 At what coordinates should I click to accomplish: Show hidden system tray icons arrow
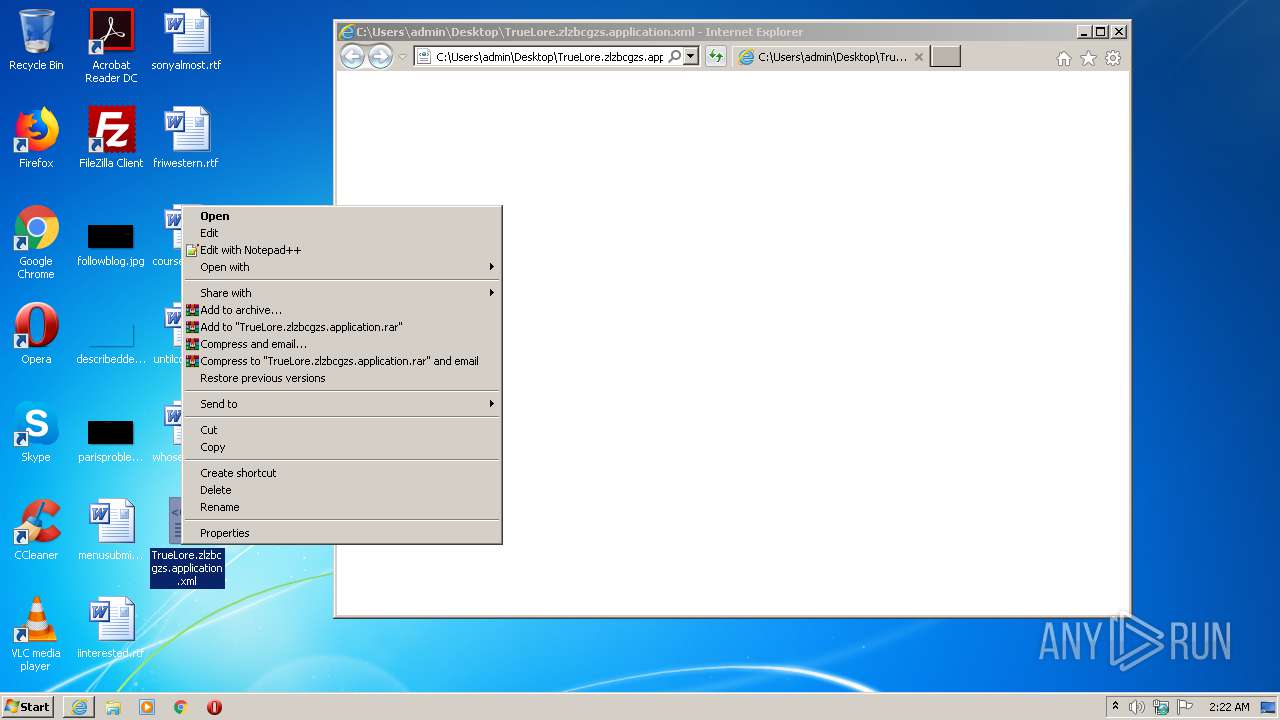pos(1115,706)
